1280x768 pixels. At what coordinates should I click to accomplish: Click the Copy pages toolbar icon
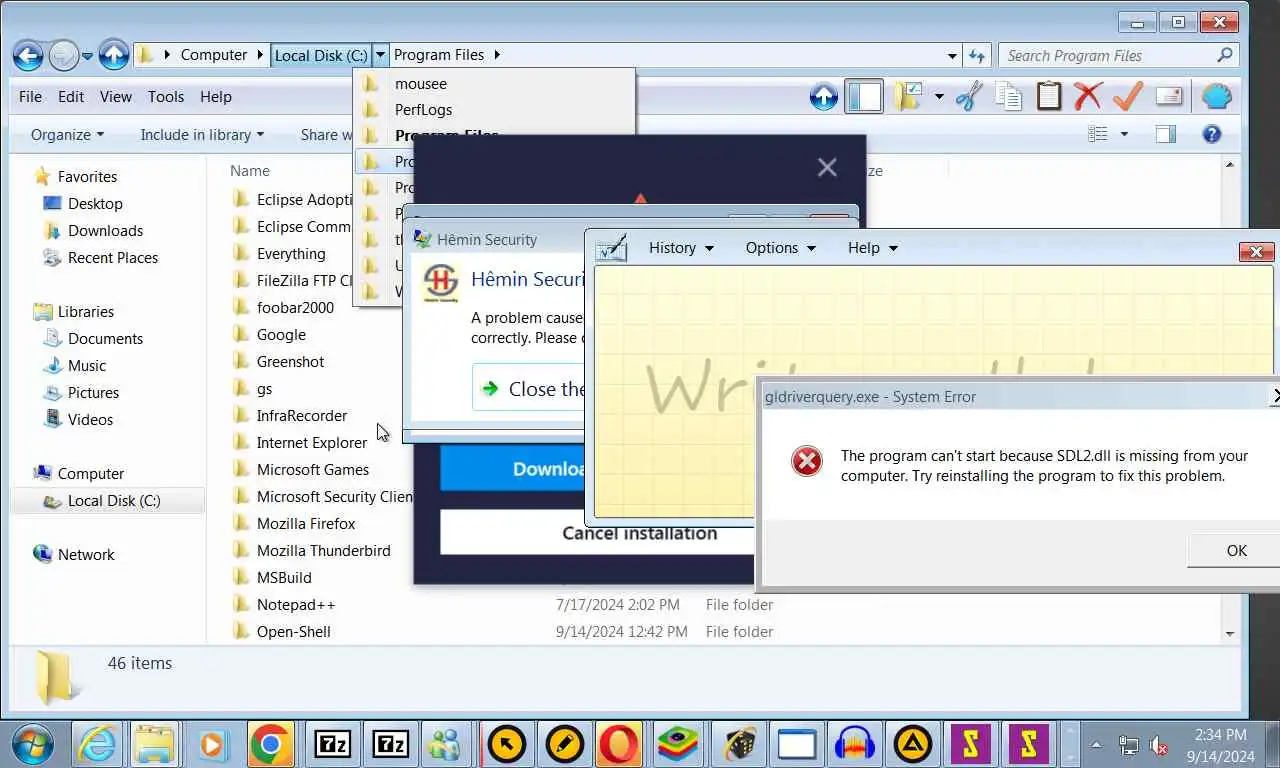1008,97
